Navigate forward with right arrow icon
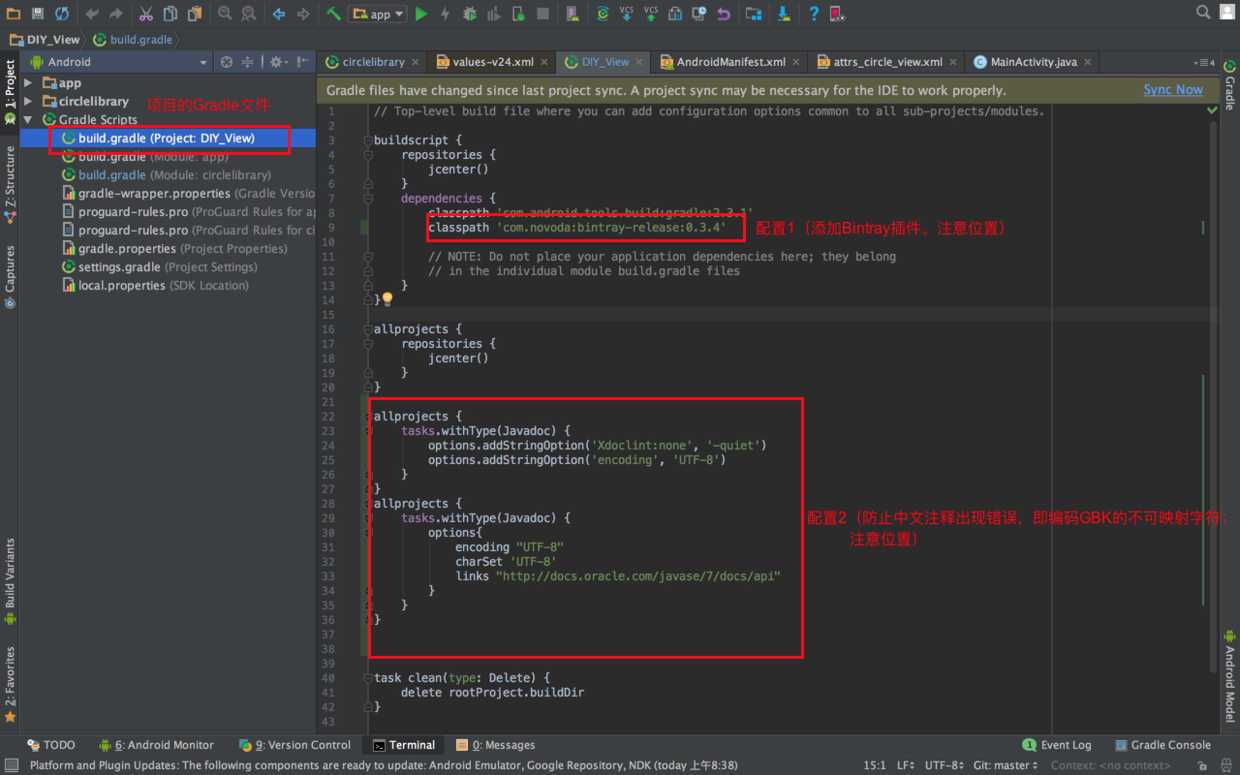This screenshot has width=1240, height=775. (x=303, y=14)
